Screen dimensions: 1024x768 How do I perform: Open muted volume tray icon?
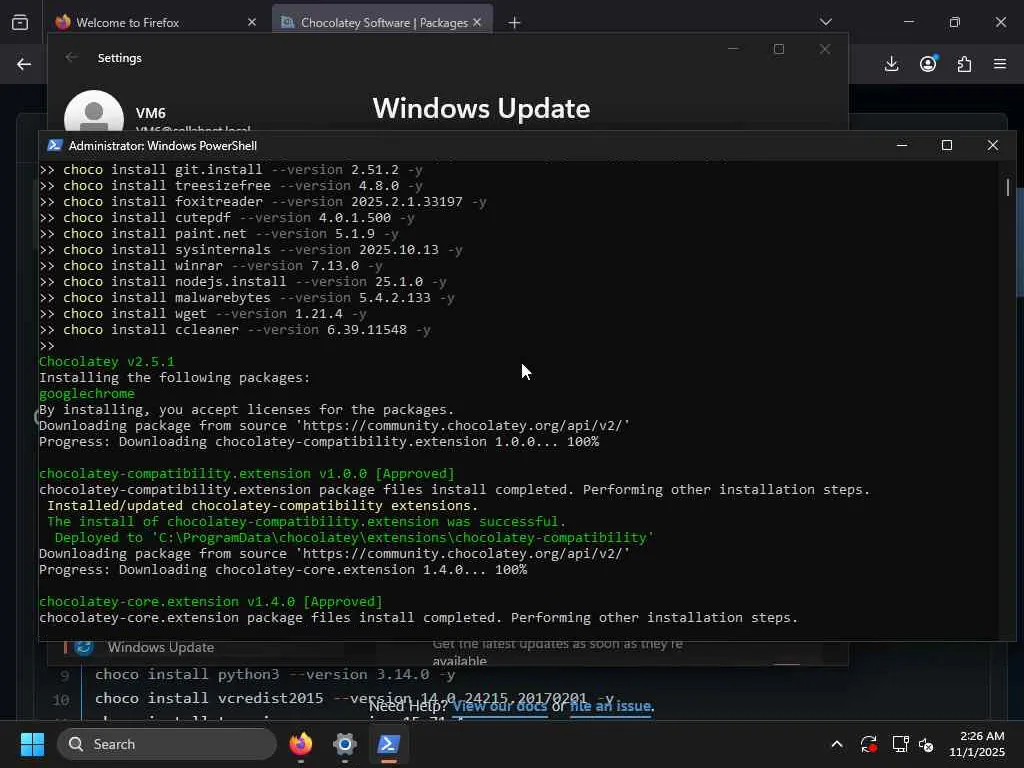coord(926,744)
